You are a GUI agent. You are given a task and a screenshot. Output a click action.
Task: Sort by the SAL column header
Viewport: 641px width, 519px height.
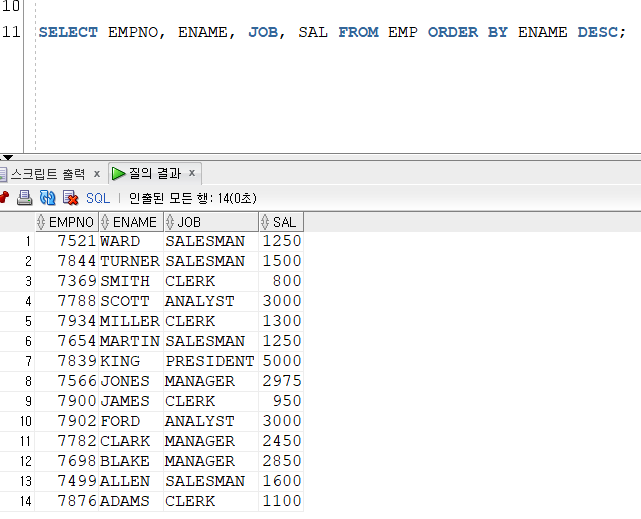point(281,222)
